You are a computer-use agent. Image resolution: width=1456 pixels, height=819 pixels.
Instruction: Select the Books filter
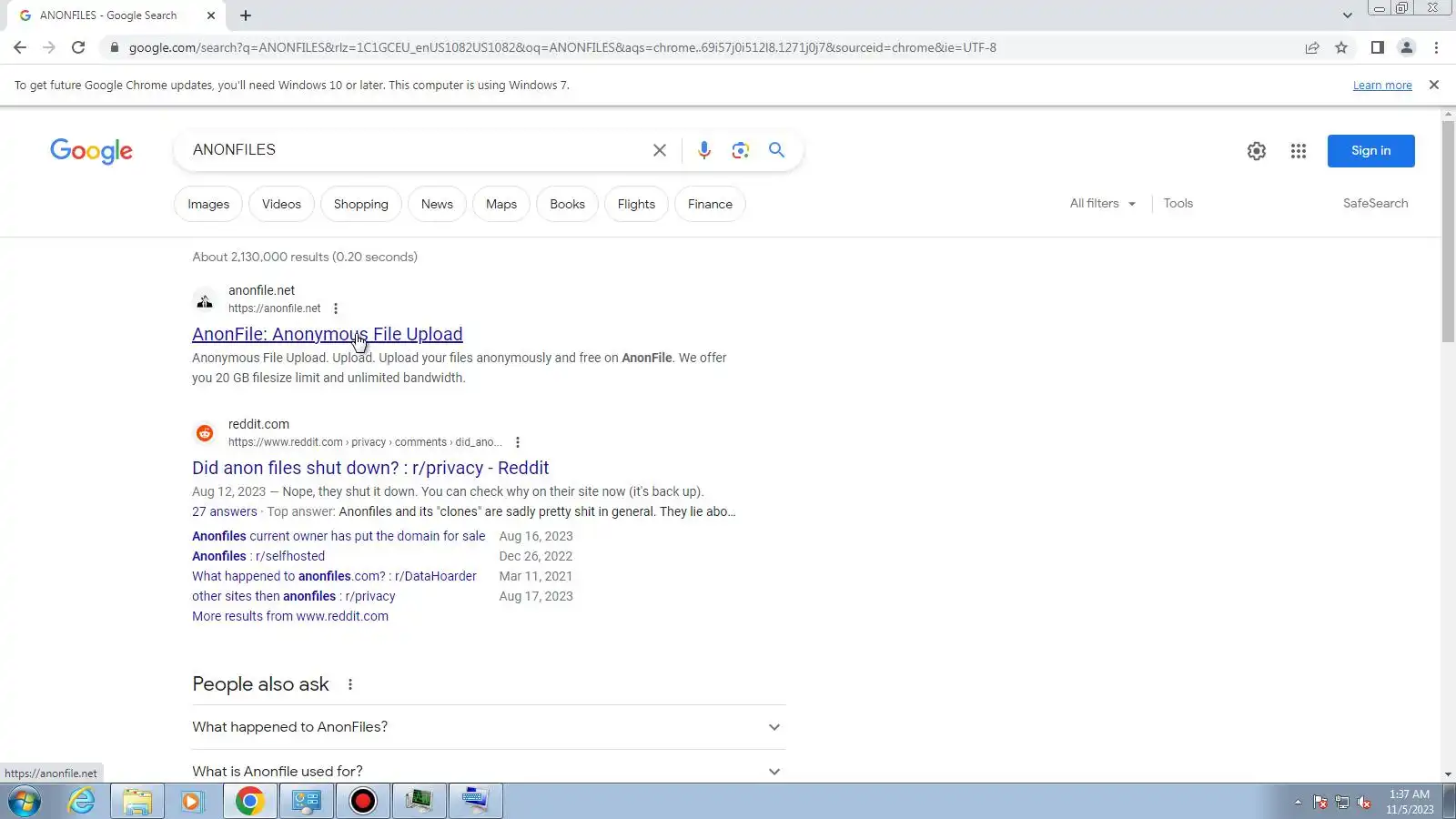[x=567, y=204]
